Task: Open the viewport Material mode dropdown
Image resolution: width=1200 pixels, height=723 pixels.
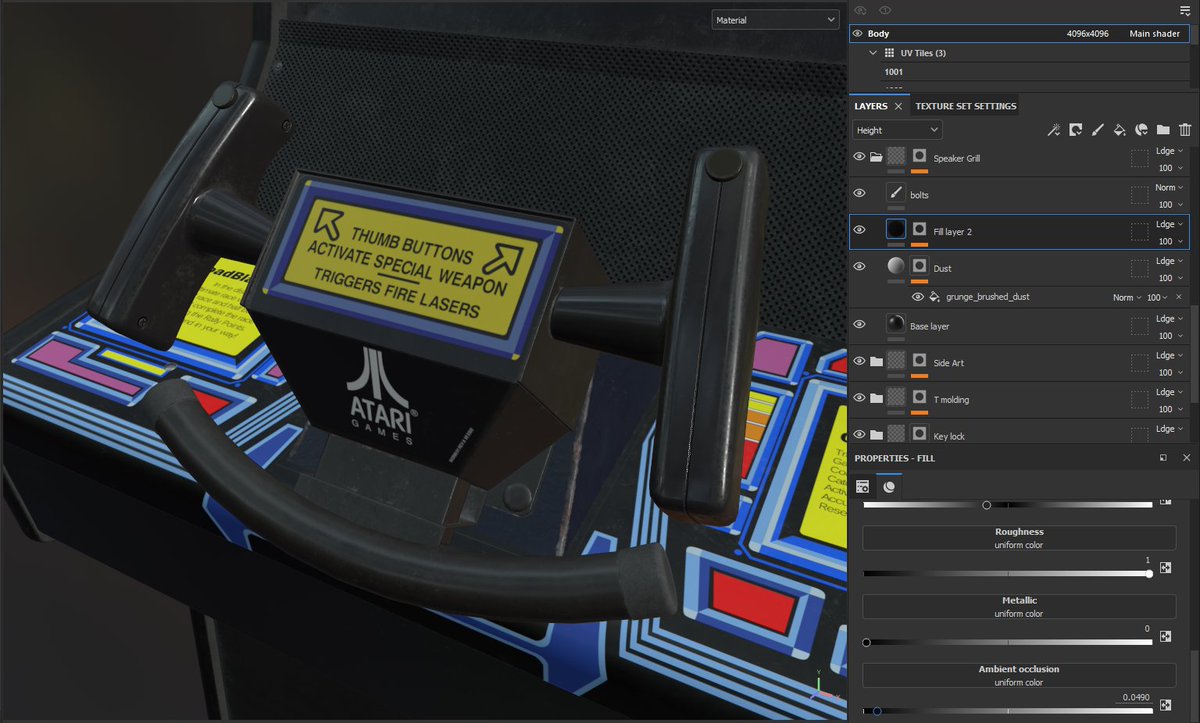Action: tap(775, 19)
